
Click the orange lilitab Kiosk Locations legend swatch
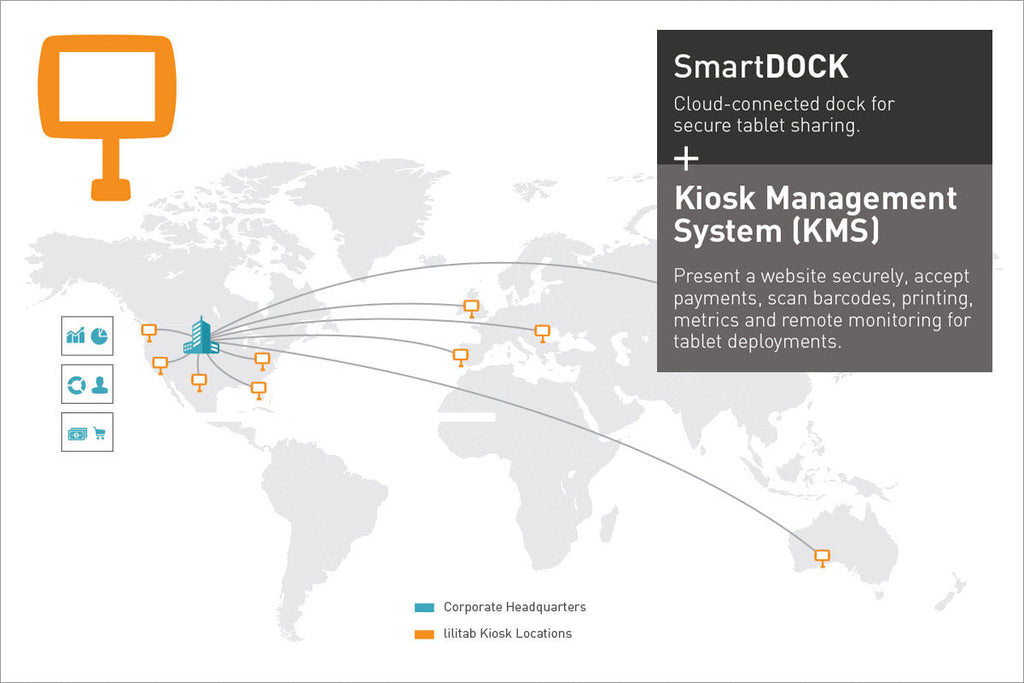coord(424,634)
